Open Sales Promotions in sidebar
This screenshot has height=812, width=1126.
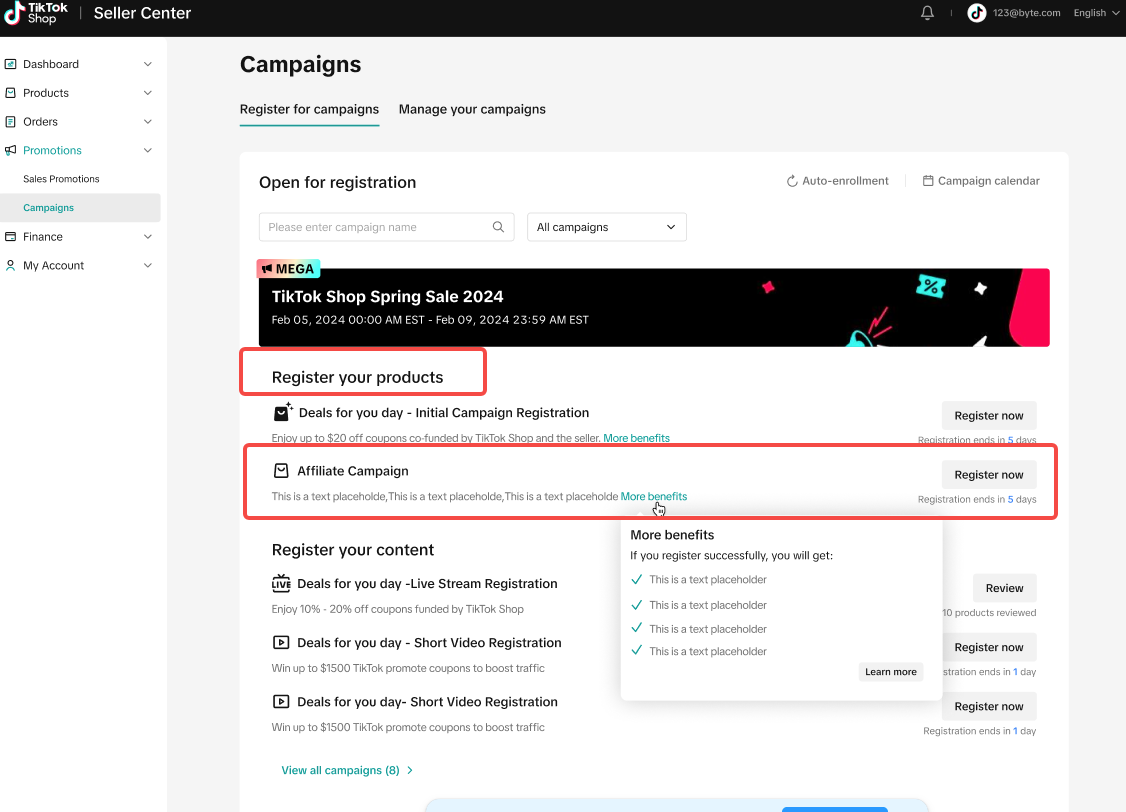coord(61,179)
